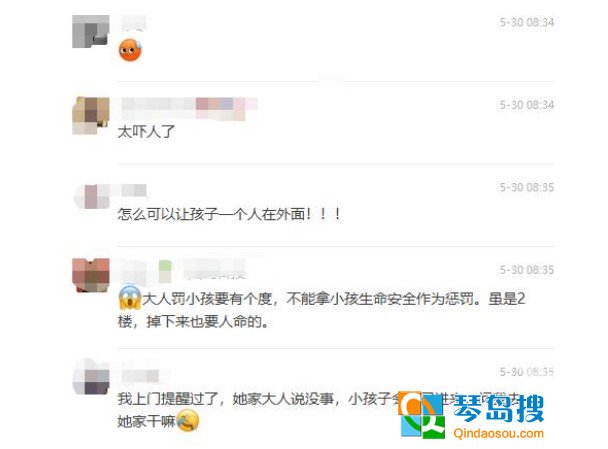
Task: Click blurred username of first commenter
Action: (134, 23)
